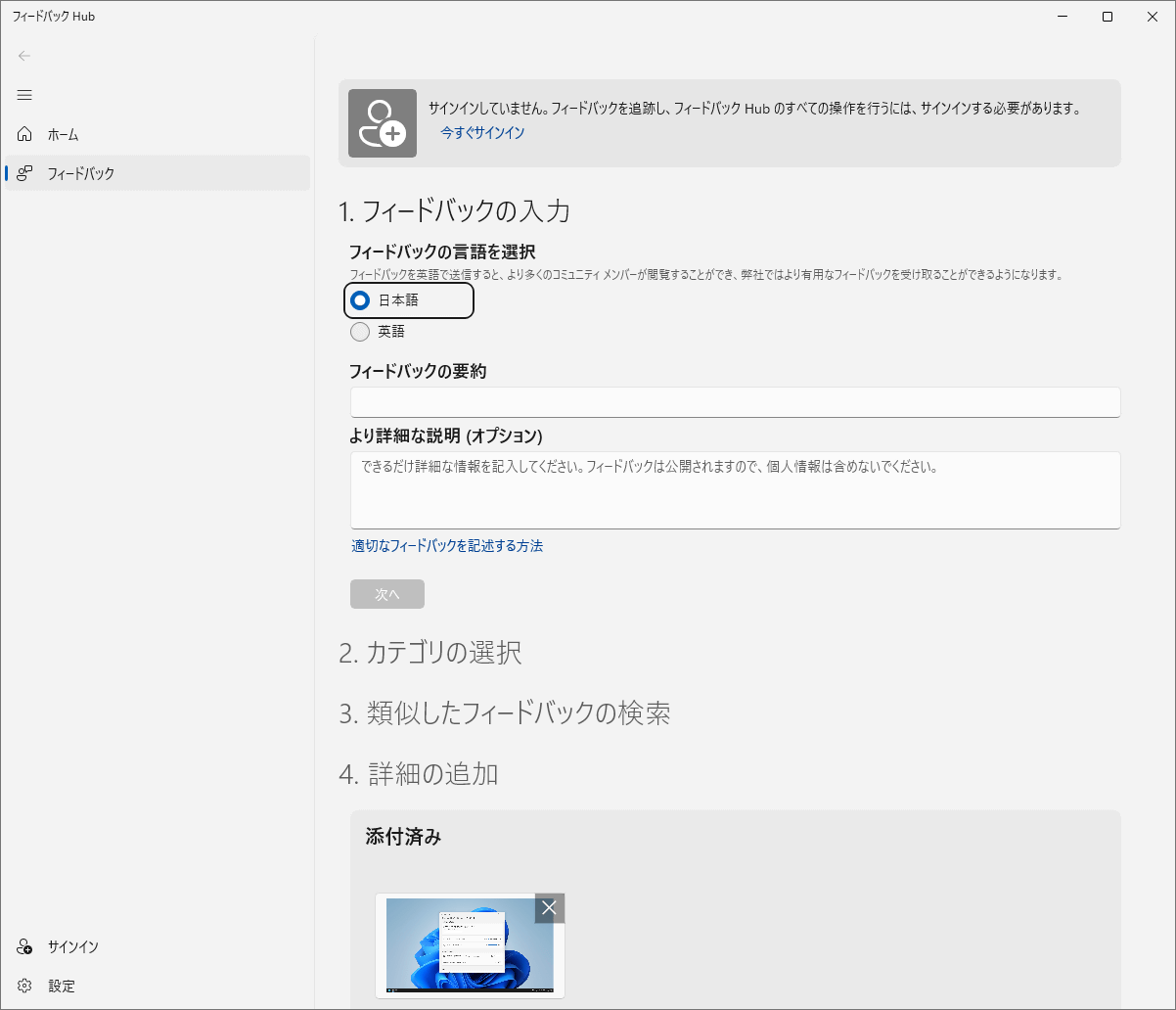Click the sign-in (サインイン) person icon in sidebar
The height and width of the screenshot is (1010, 1176).
click(x=25, y=946)
